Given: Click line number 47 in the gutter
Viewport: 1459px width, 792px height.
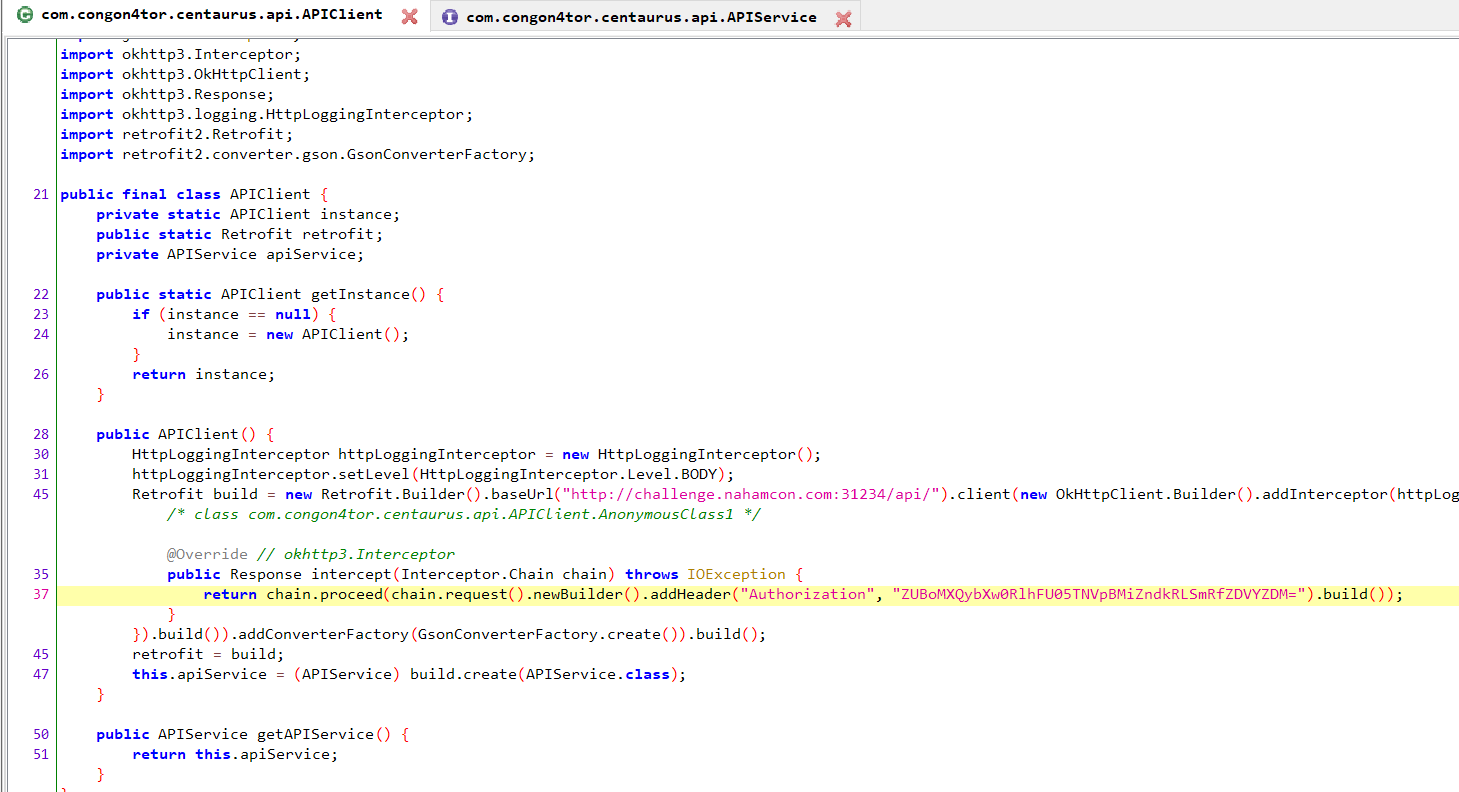Looking at the screenshot, I should pos(40,674).
